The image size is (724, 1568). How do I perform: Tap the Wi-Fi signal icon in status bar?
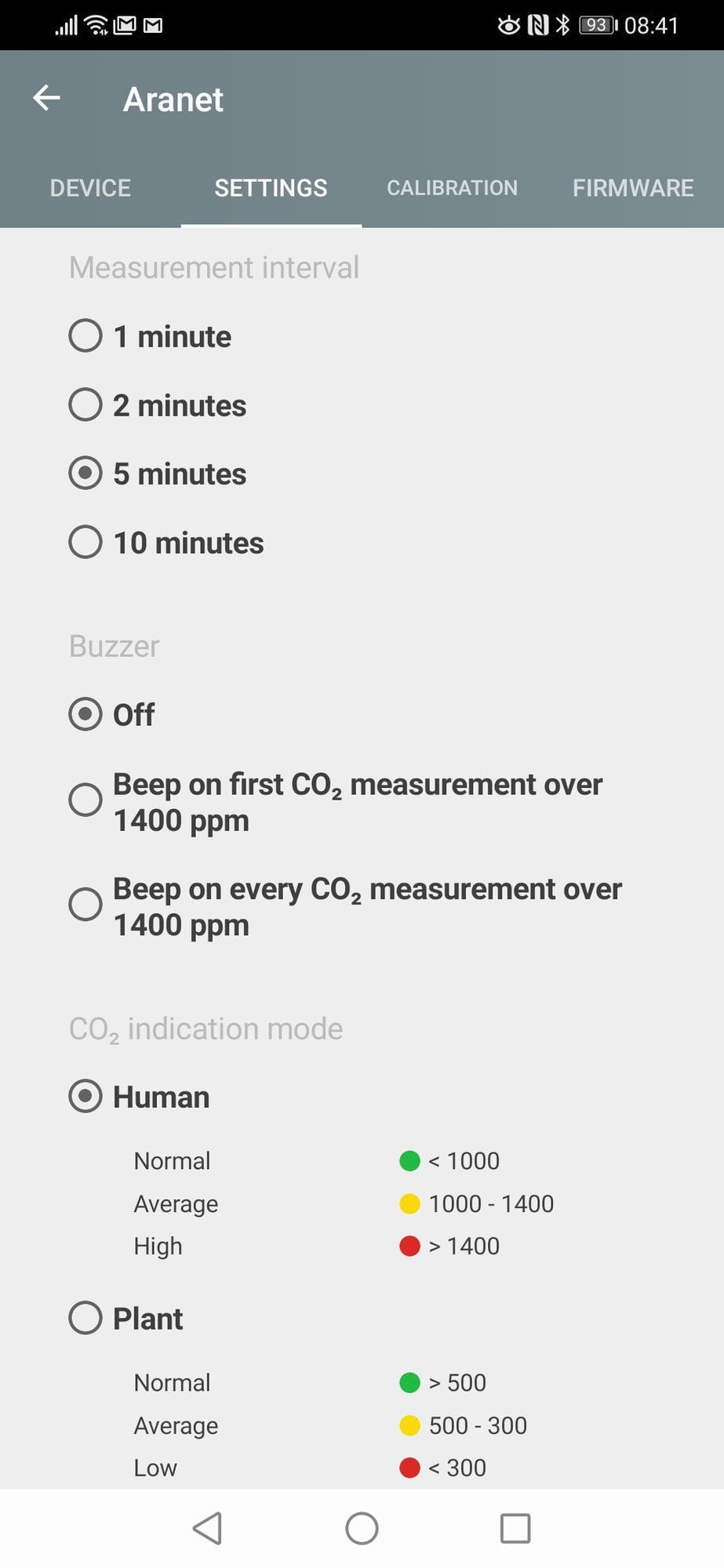tap(97, 25)
